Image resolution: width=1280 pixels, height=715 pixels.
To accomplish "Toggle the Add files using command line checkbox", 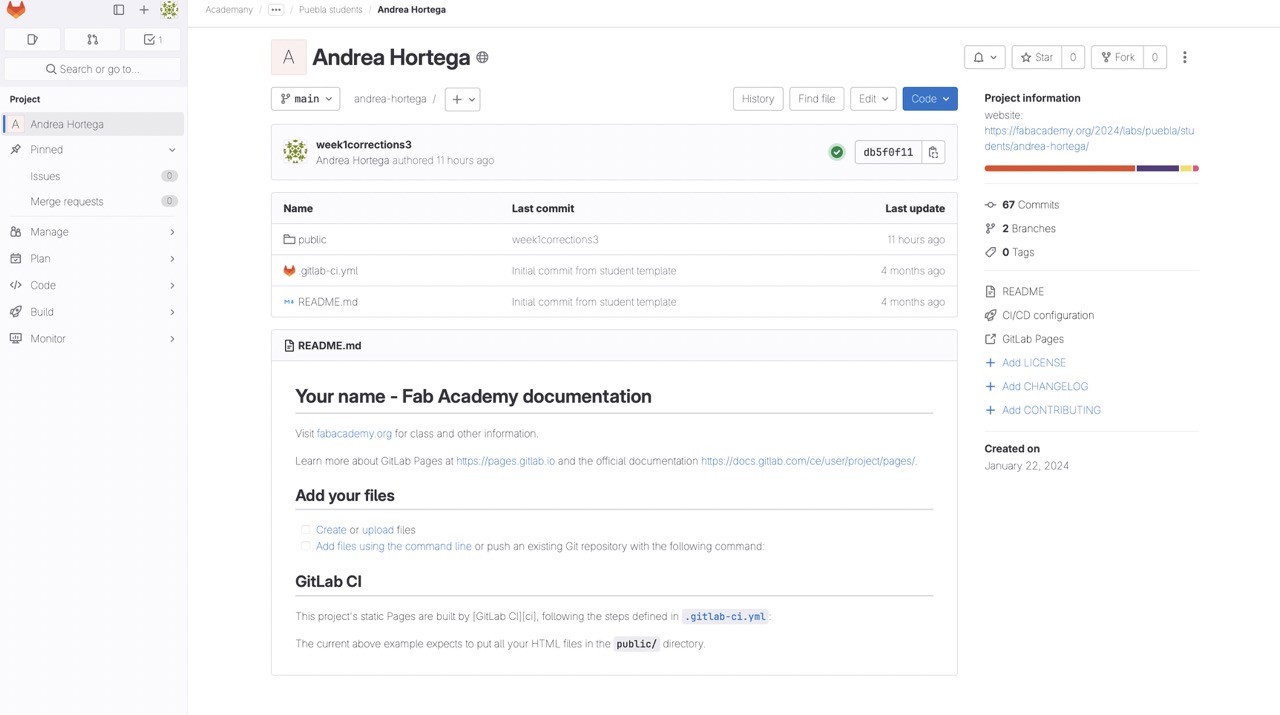I will (x=305, y=547).
